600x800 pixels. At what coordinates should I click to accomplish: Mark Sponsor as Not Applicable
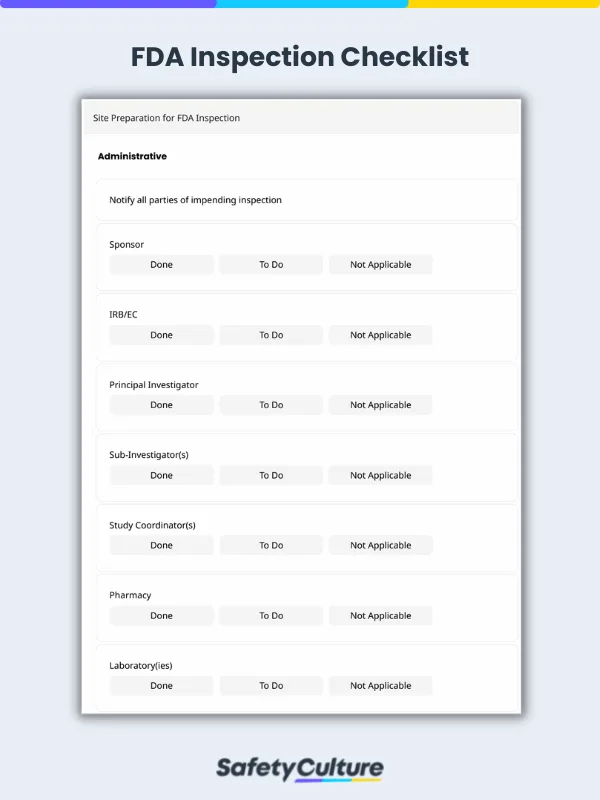tap(380, 264)
